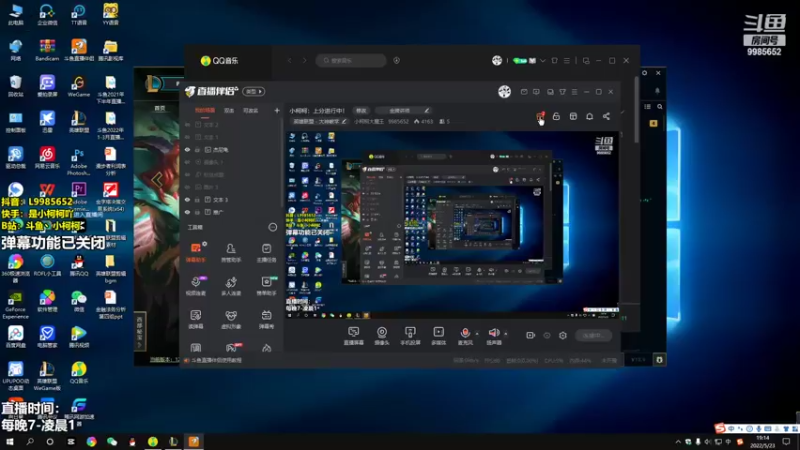This screenshot has height=450, width=800.
Task: Add a 摄像头 camera source
Action: point(382,336)
